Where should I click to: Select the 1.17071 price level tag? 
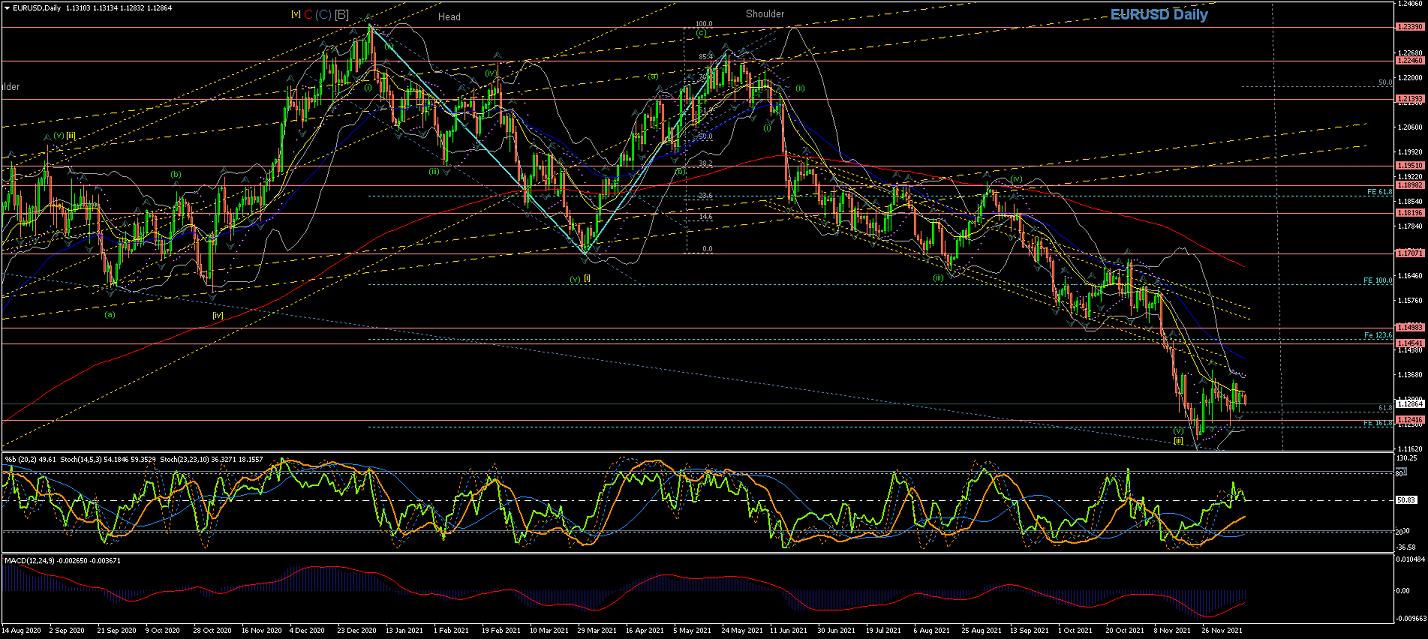click(1409, 254)
